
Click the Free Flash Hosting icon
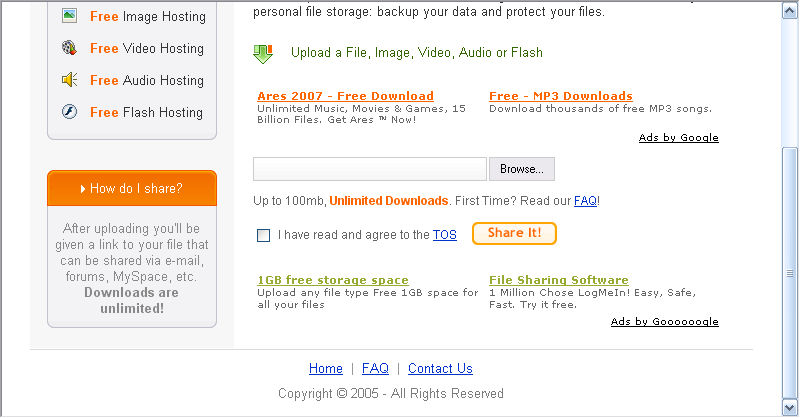(x=69, y=111)
